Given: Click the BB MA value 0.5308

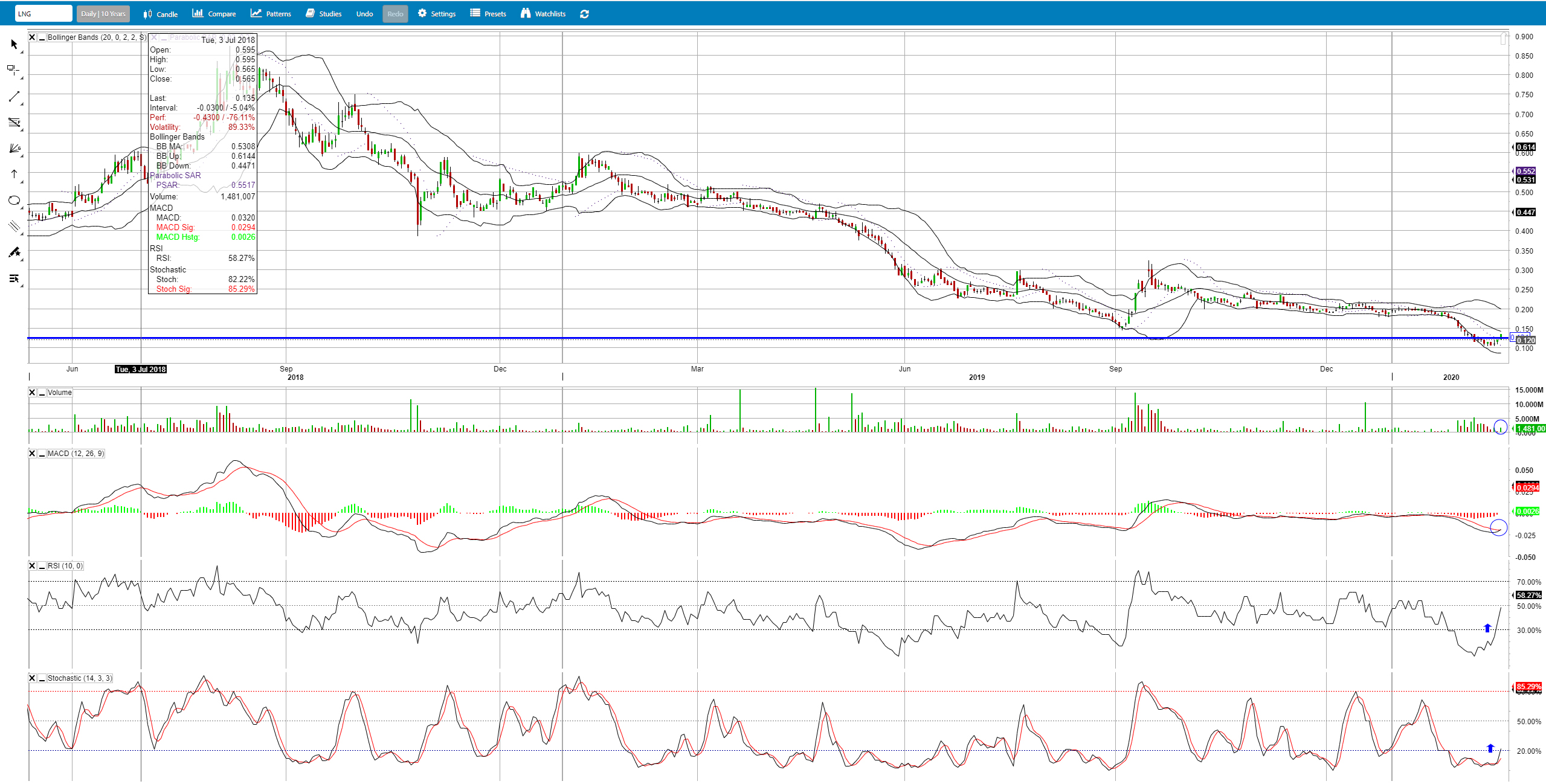Looking at the screenshot, I should point(243,147).
